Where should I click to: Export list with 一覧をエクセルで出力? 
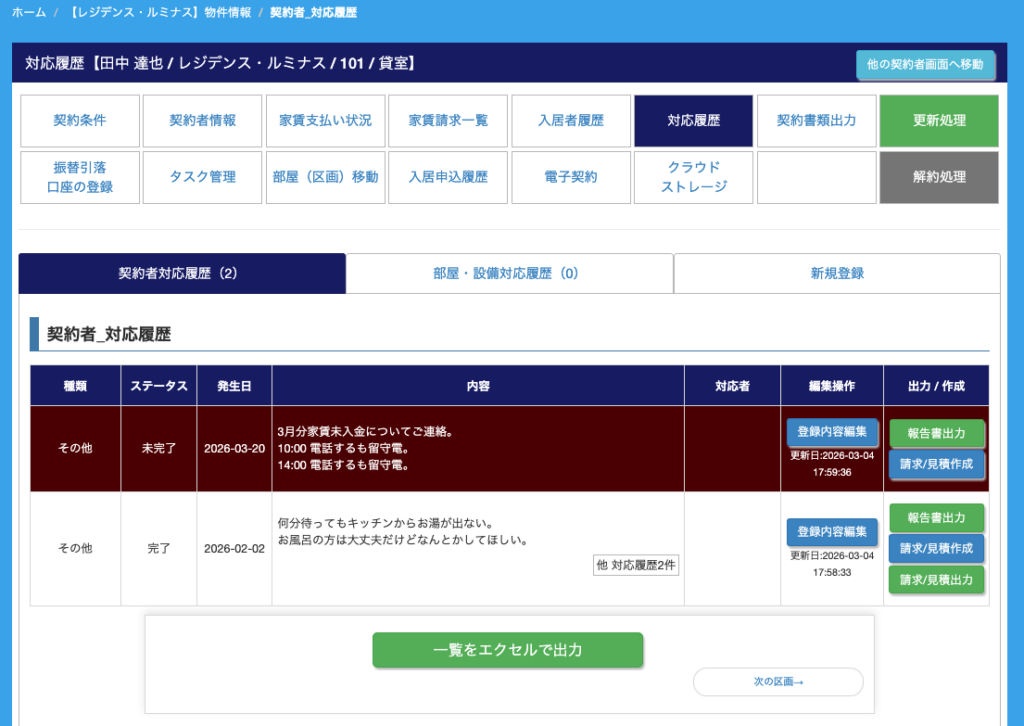pos(508,650)
